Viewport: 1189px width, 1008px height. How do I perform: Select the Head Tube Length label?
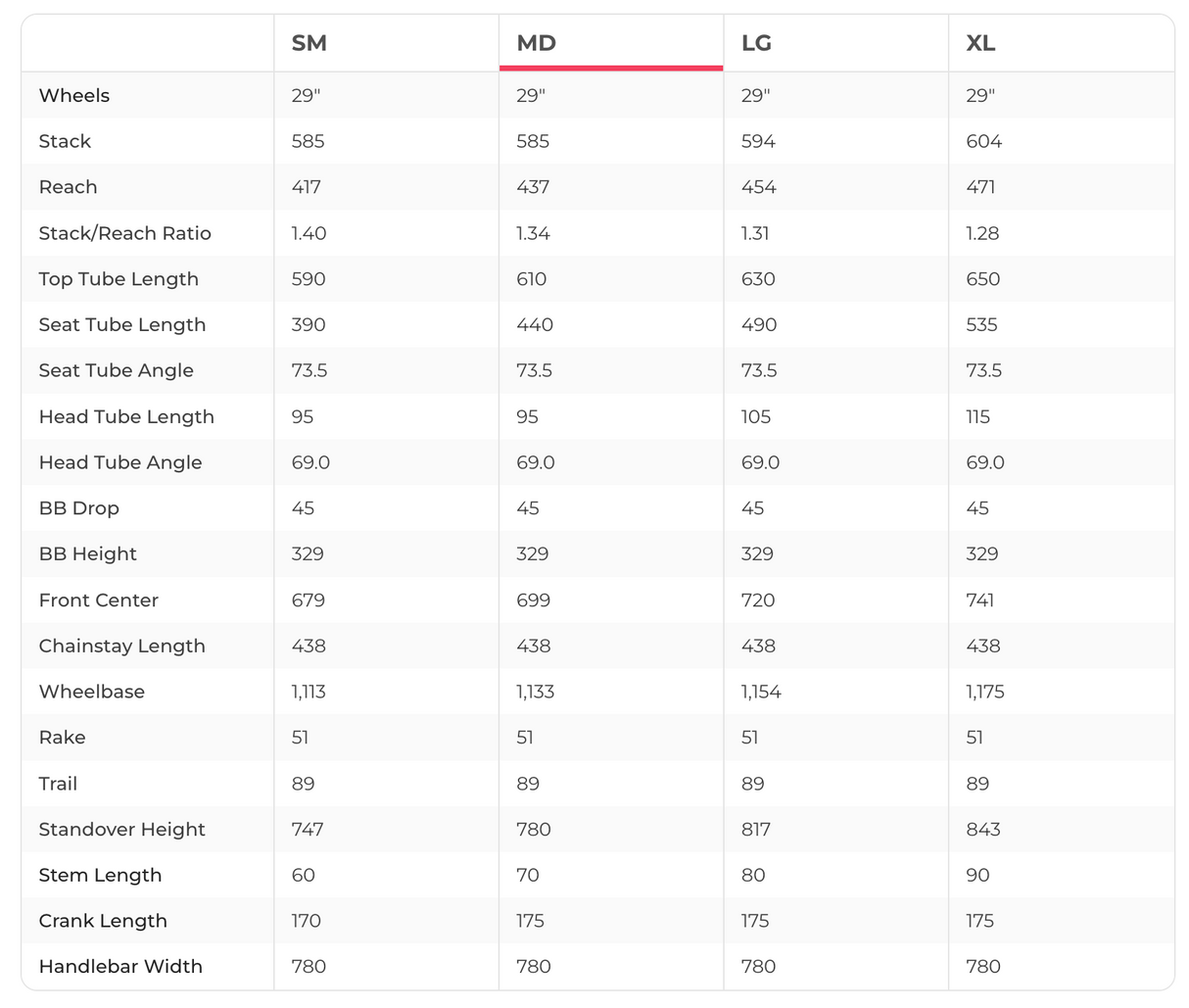[126, 416]
